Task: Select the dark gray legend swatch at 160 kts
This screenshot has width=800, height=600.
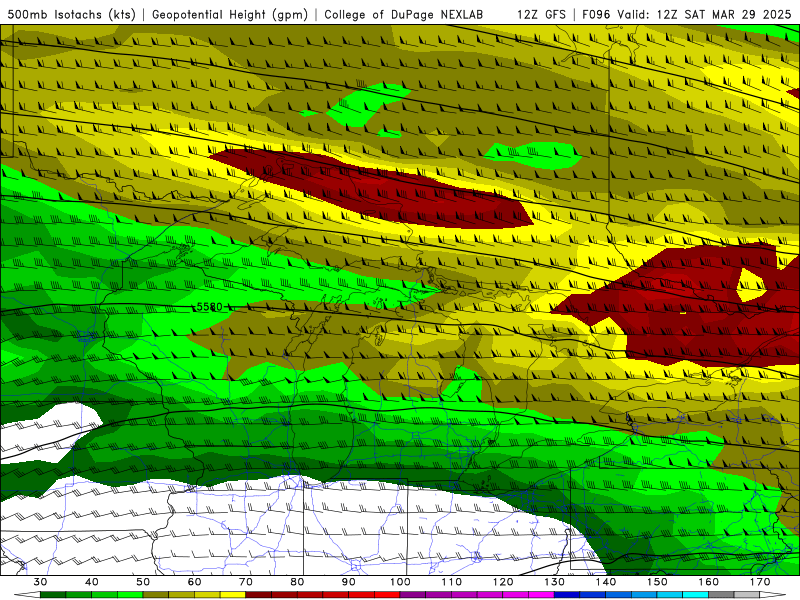Action: click(x=721, y=595)
